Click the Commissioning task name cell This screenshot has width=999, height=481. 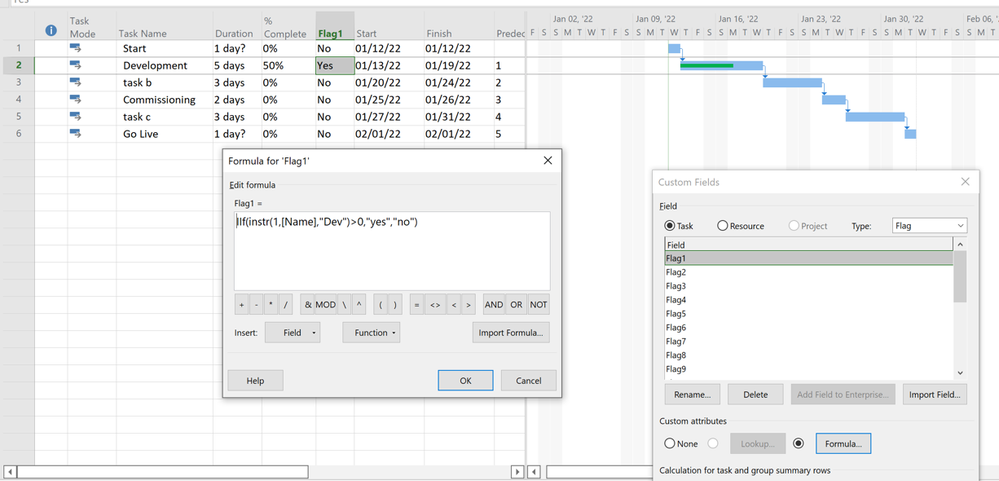(x=164, y=99)
